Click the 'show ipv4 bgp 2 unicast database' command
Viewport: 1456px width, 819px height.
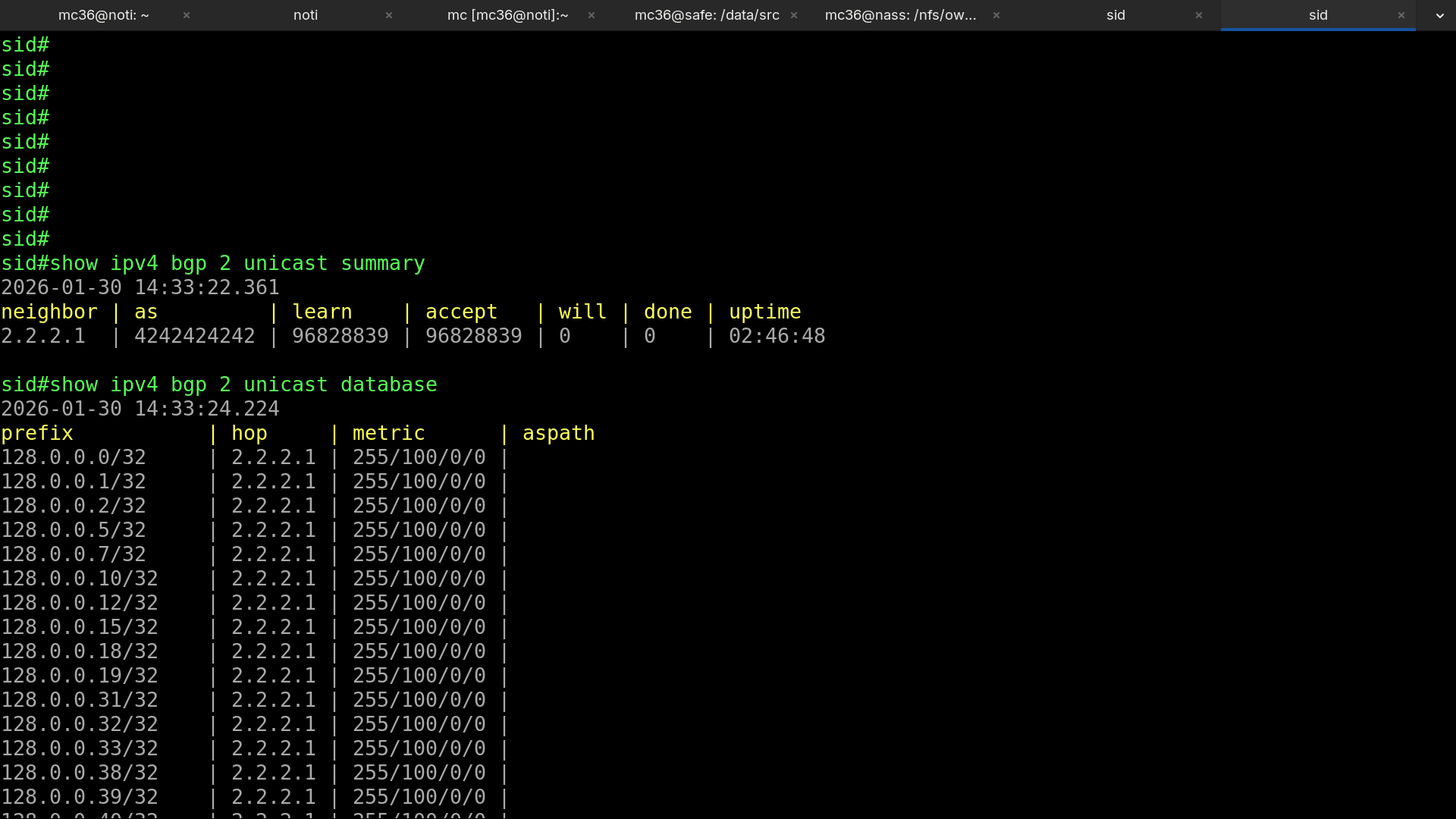pyautogui.click(x=243, y=384)
